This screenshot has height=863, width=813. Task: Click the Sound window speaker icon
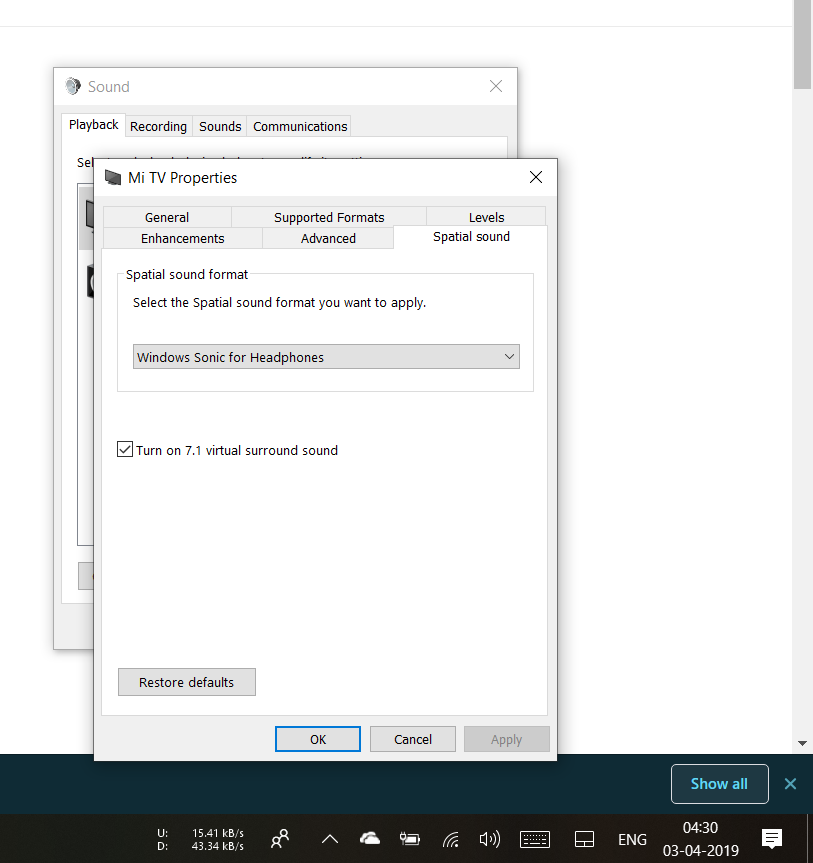tap(73, 86)
